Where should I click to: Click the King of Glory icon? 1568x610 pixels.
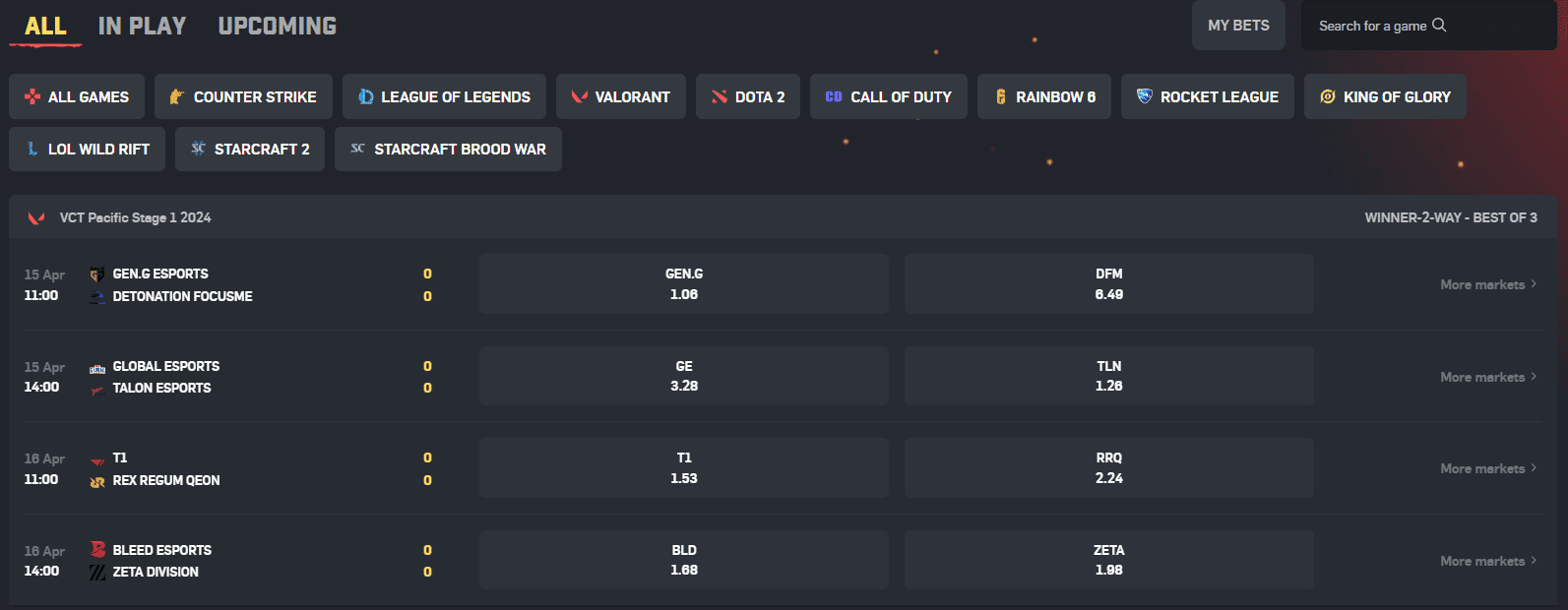tap(1327, 96)
